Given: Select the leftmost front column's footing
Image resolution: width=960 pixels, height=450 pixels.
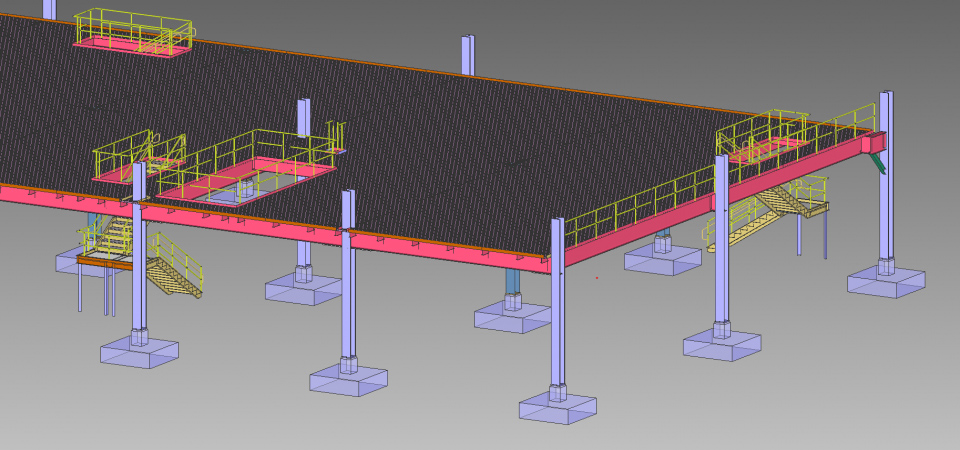Looking at the screenshot, I should [139, 352].
